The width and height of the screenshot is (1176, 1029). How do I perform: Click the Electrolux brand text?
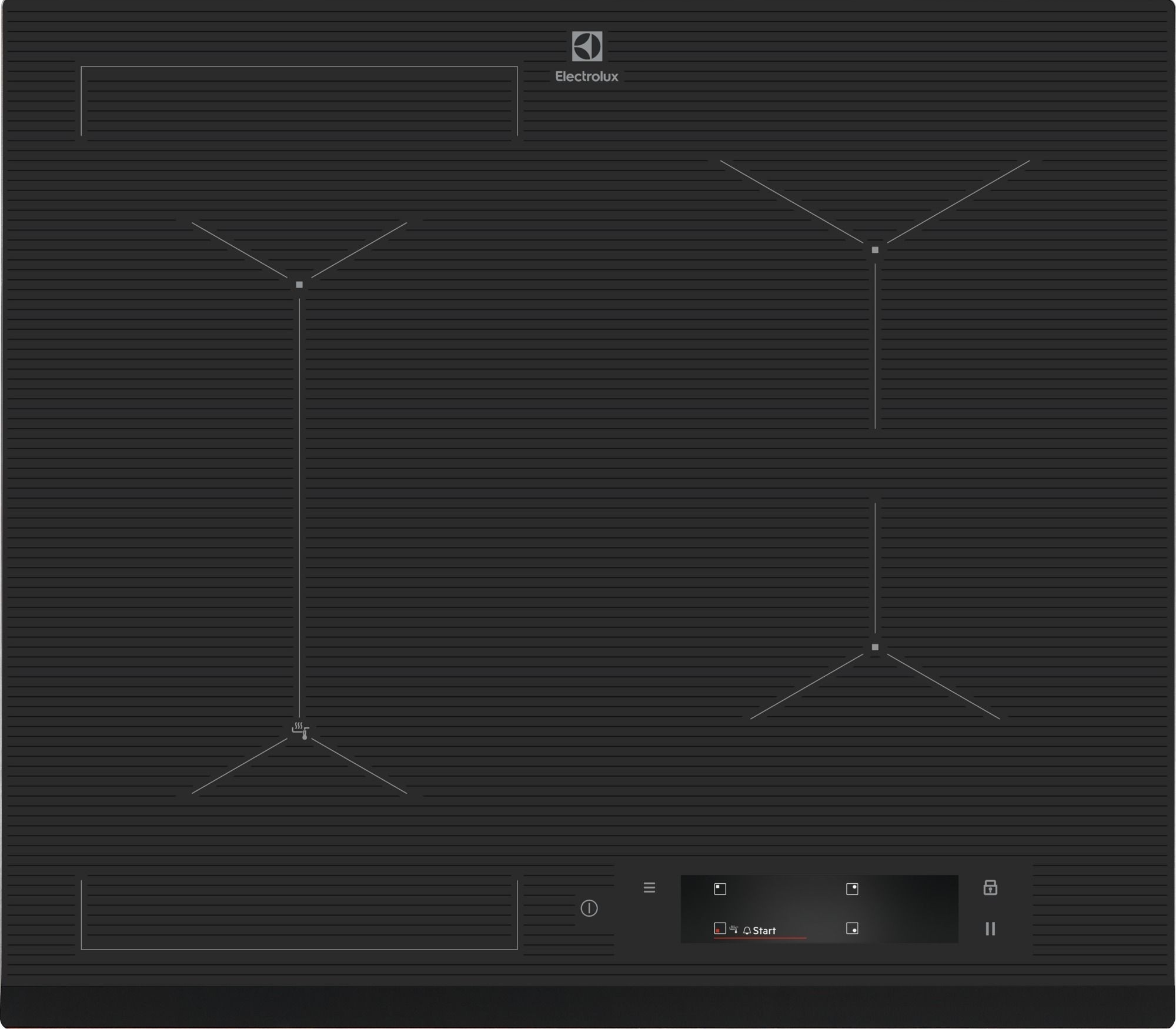[587, 76]
